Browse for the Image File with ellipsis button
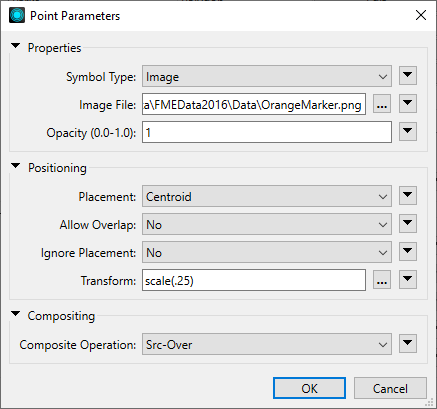Screen dimensions: 437x409 pos(382,104)
